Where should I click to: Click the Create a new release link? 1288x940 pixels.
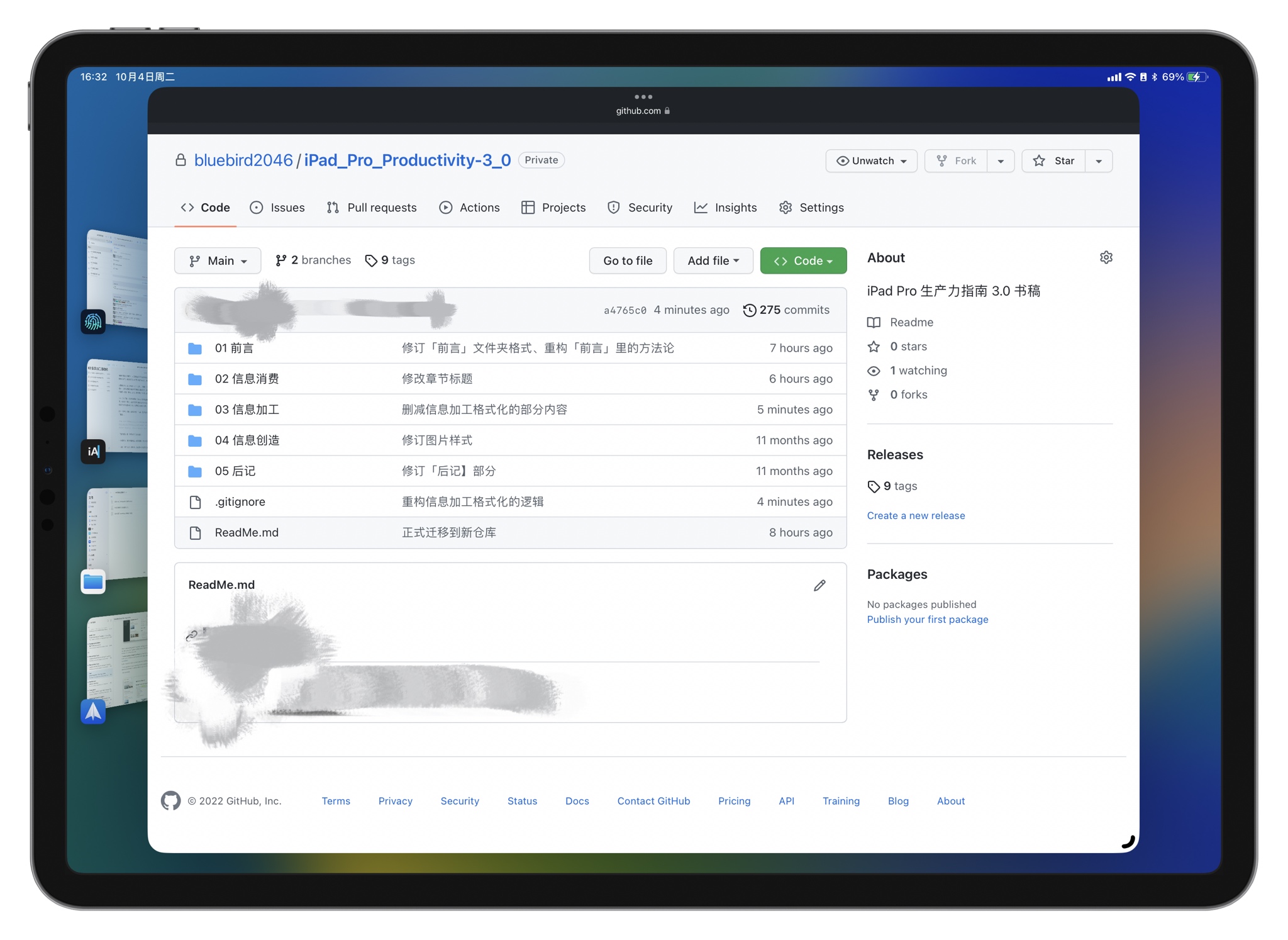click(x=916, y=515)
